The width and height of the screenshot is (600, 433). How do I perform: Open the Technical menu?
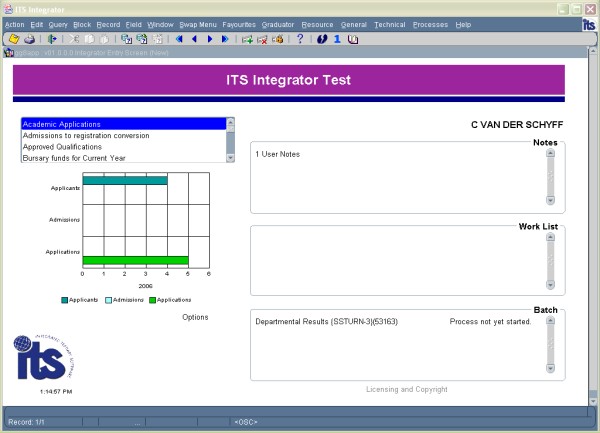[390, 25]
